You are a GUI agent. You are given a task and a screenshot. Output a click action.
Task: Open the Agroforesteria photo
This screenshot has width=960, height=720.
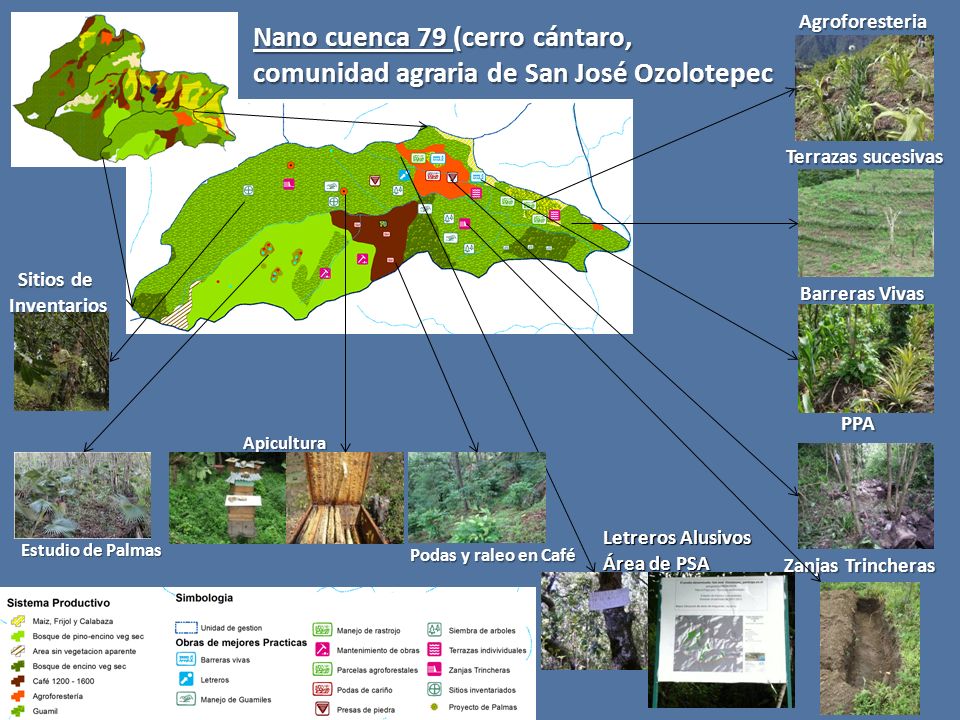tap(864, 88)
